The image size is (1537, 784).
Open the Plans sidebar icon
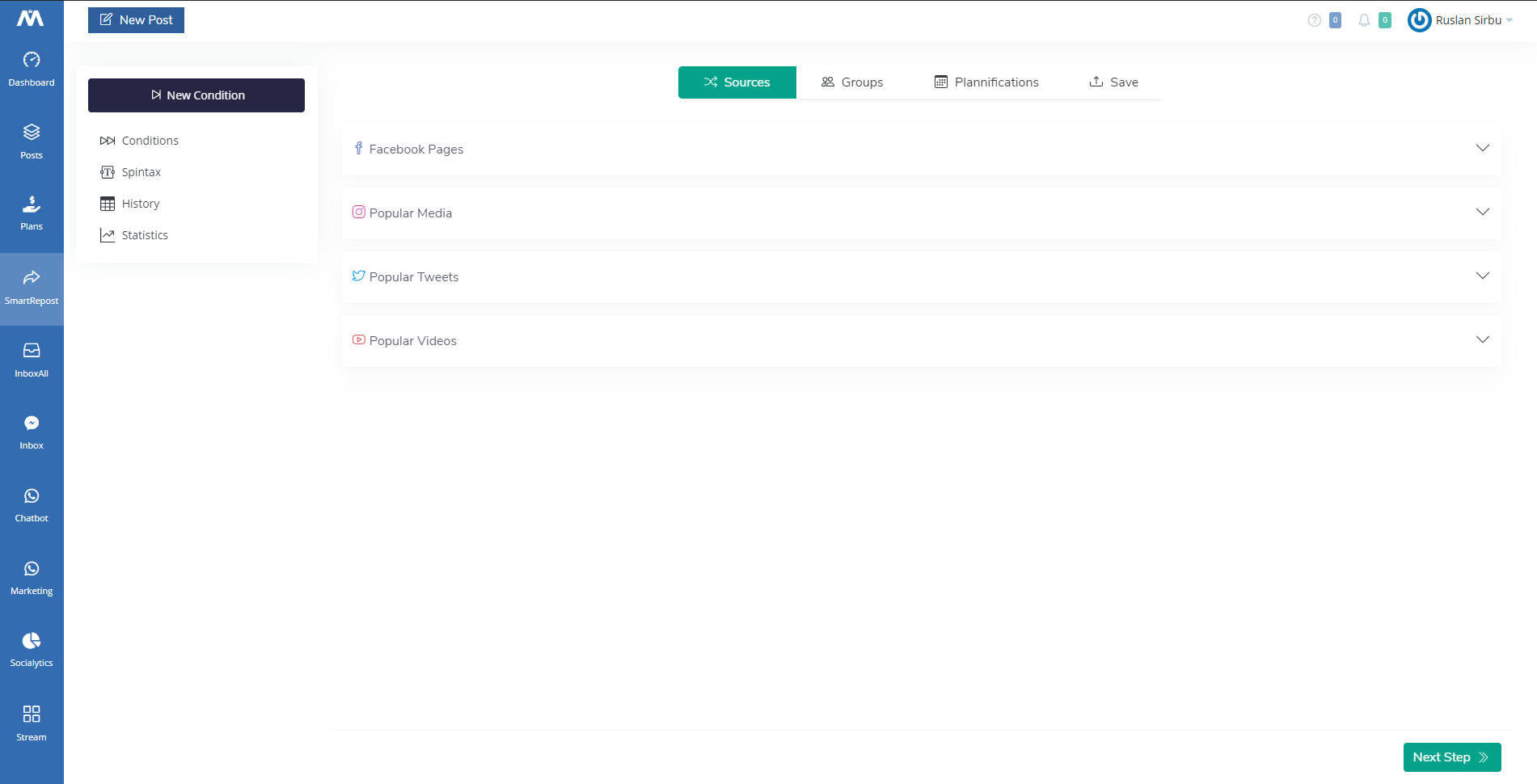tap(32, 204)
